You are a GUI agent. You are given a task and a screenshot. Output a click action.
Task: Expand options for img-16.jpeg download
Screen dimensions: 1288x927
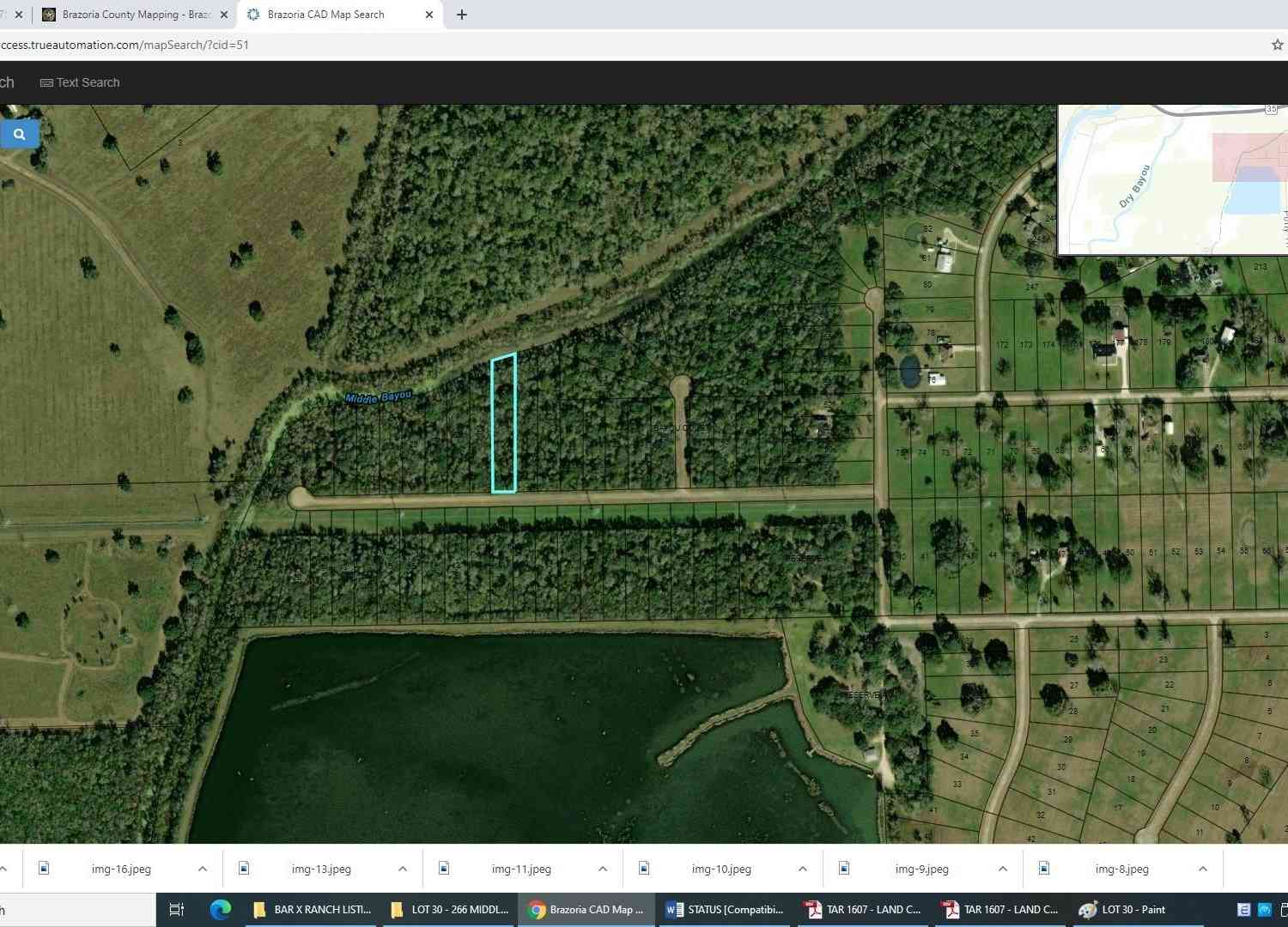click(203, 869)
